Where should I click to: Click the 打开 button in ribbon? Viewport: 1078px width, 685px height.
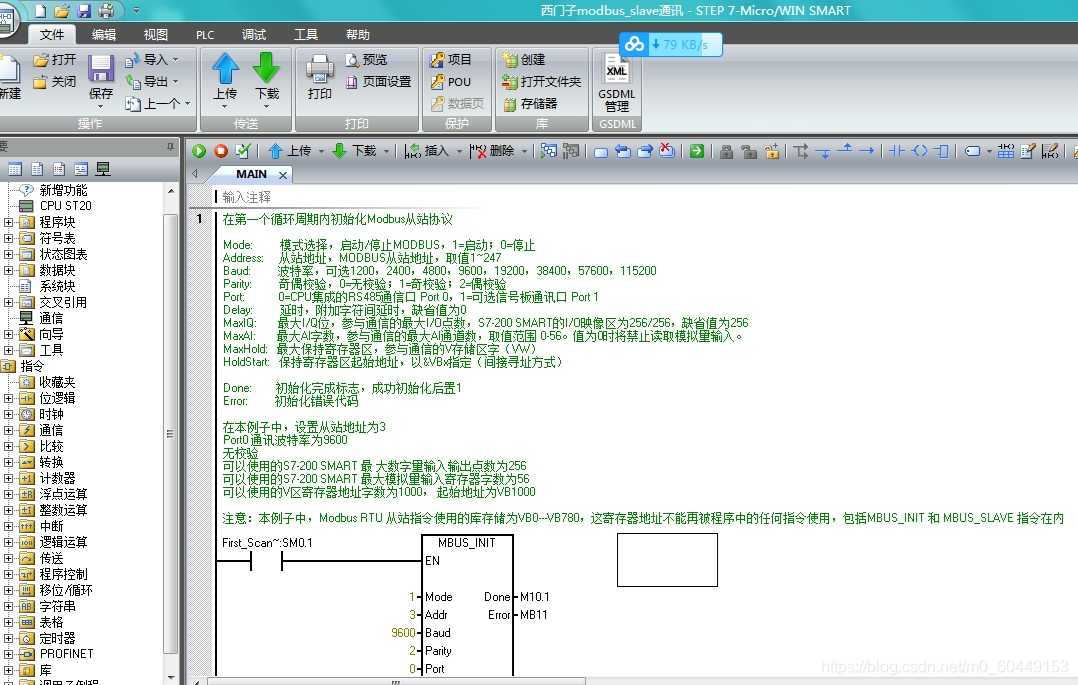click(x=55, y=60)
